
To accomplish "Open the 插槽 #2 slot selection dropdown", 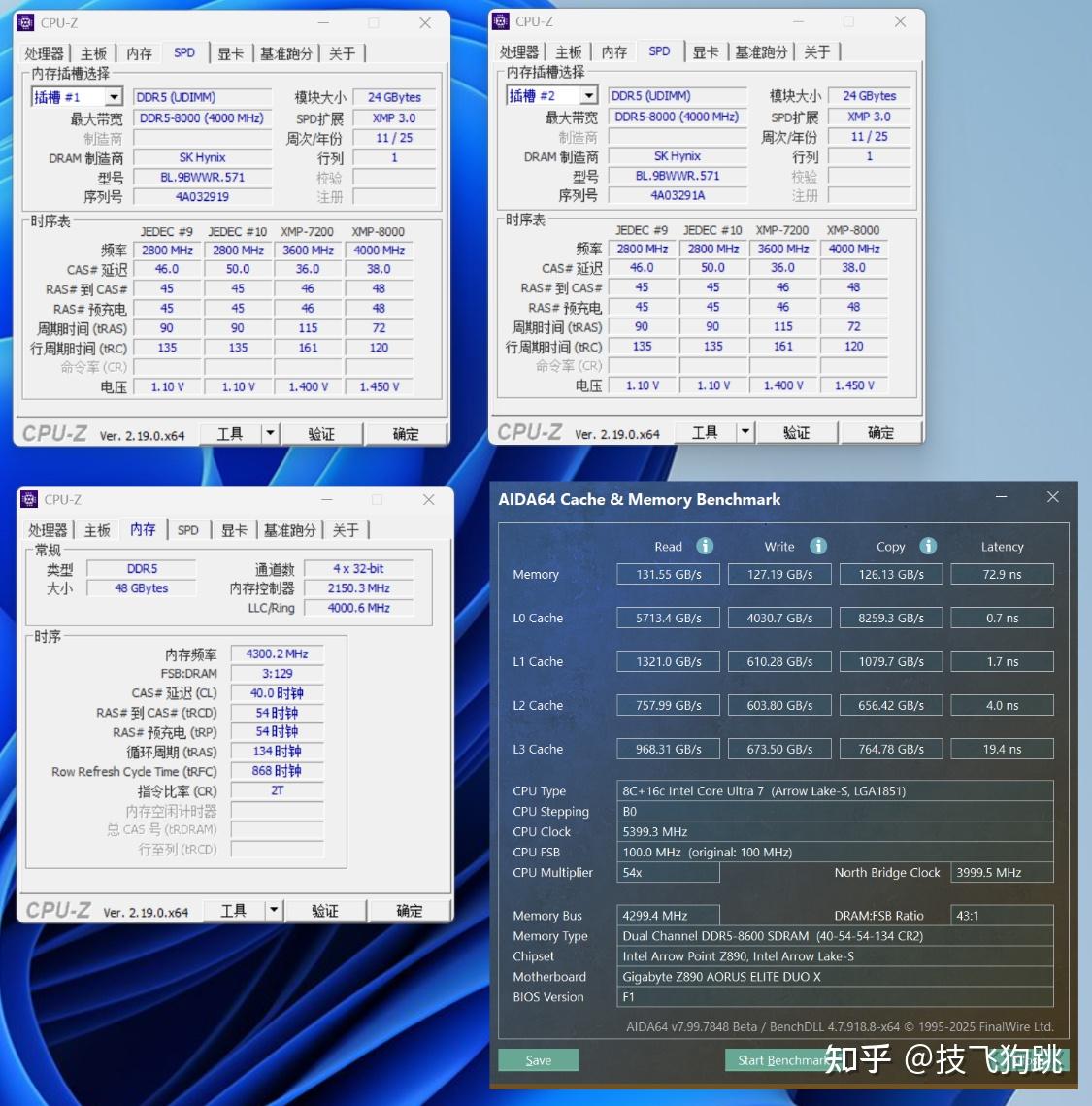I will point(588,95).
